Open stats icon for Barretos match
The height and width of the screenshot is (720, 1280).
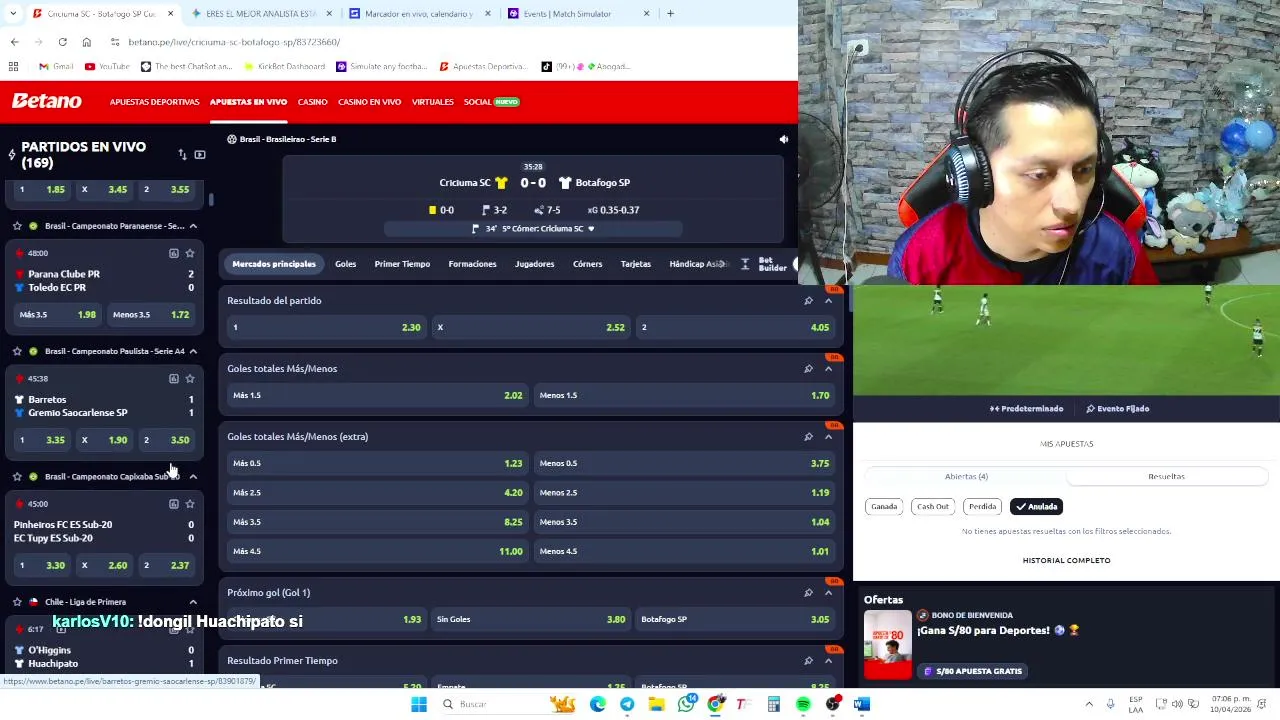(173, 378)
